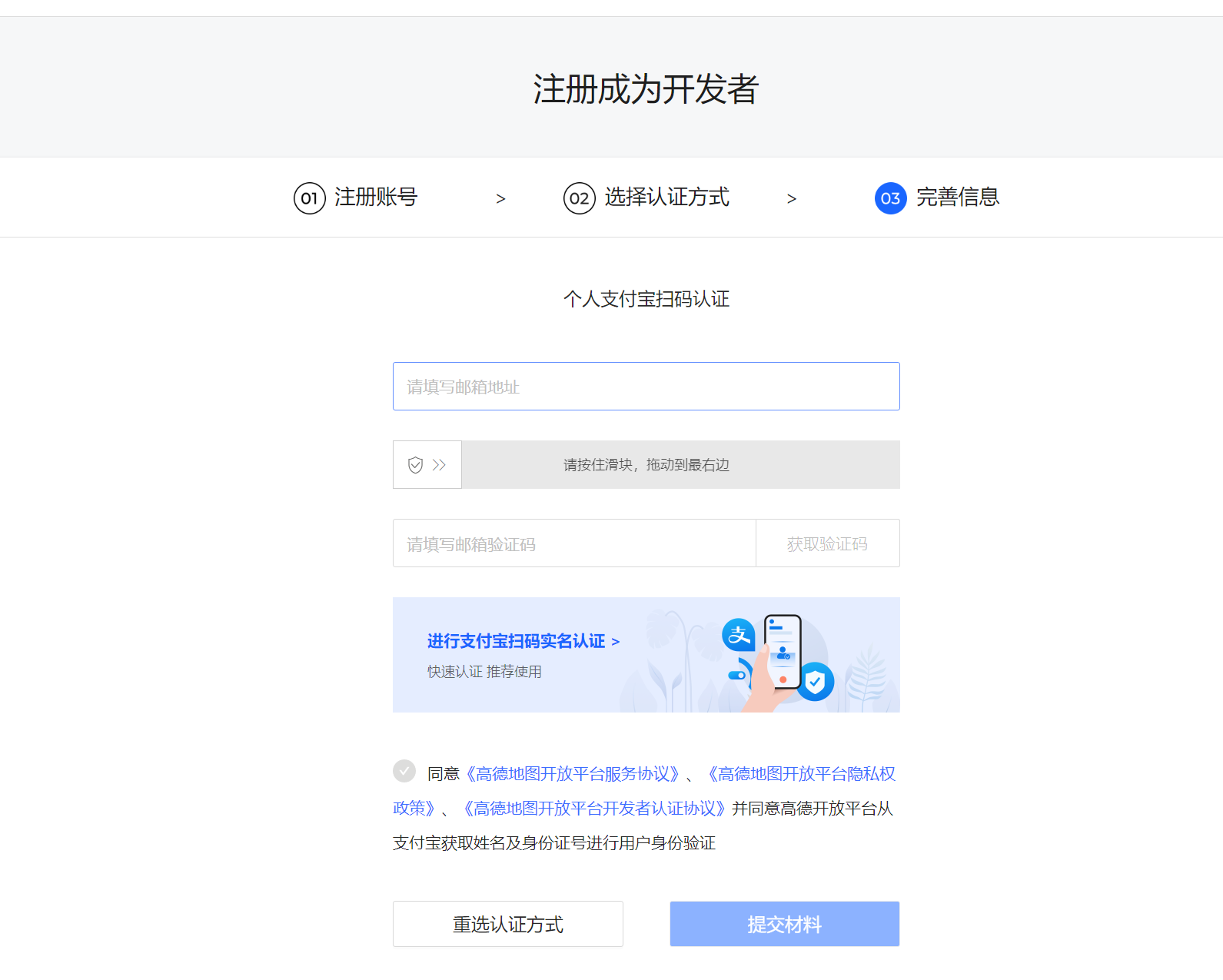Click the shield icon on the slider handle

pyautogui.click(x=415, y=465)
